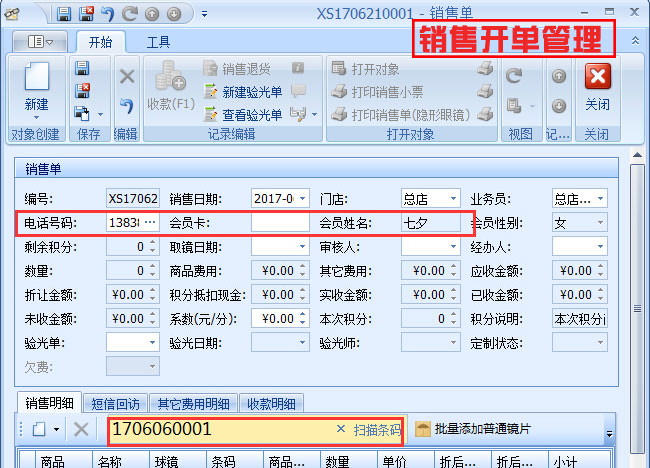Screen dimensions: 650x468
Task: Select the 销售明细 tab
Action: click(49, 403)
